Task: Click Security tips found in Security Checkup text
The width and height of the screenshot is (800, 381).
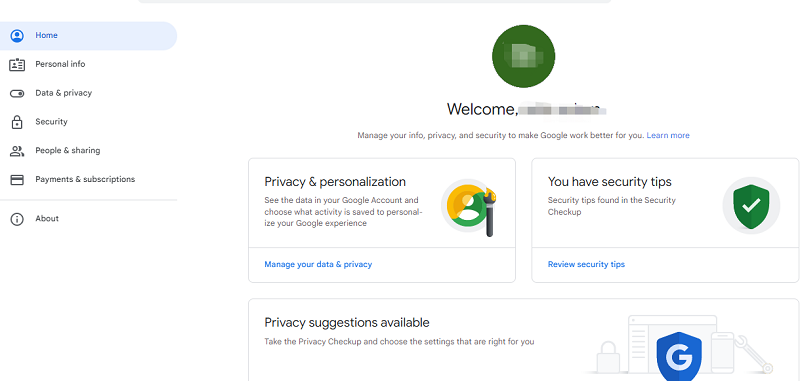Action: (612, 206)
